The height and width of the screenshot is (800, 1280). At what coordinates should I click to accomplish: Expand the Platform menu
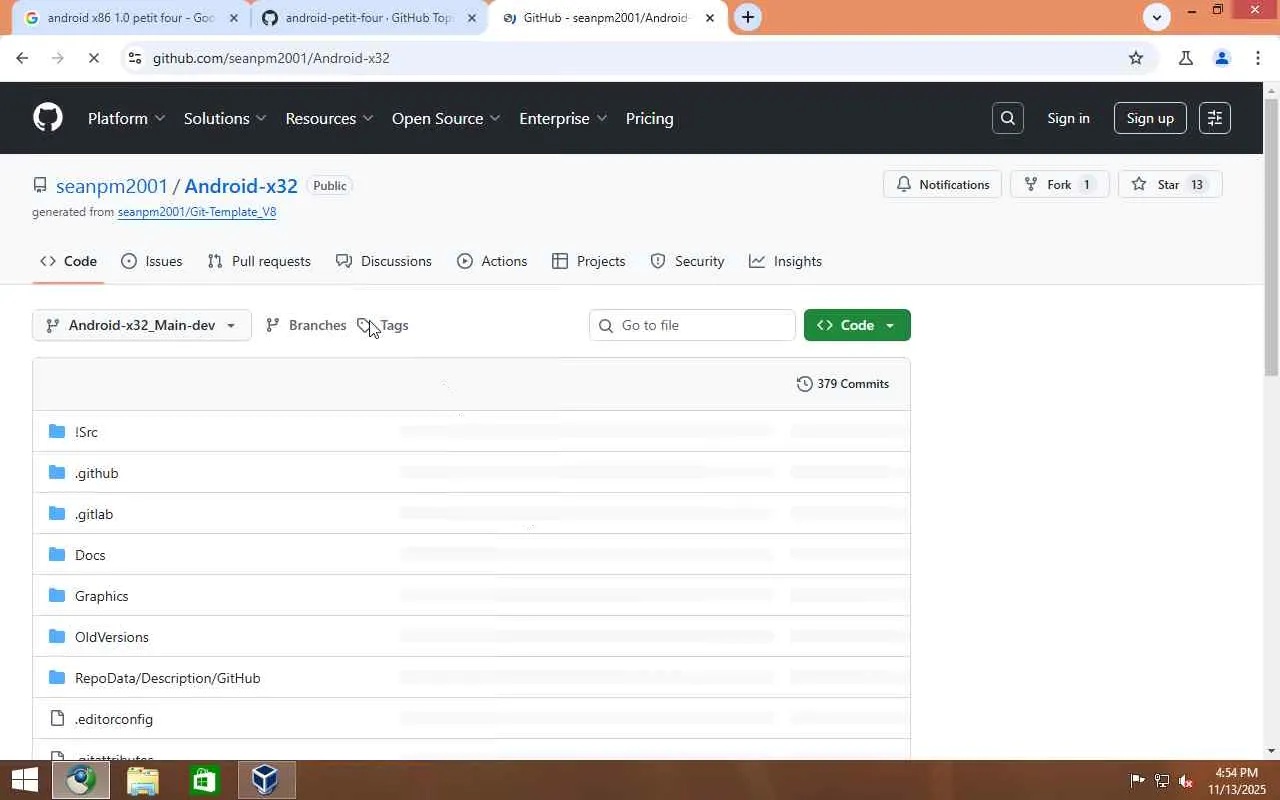[126, 118]
